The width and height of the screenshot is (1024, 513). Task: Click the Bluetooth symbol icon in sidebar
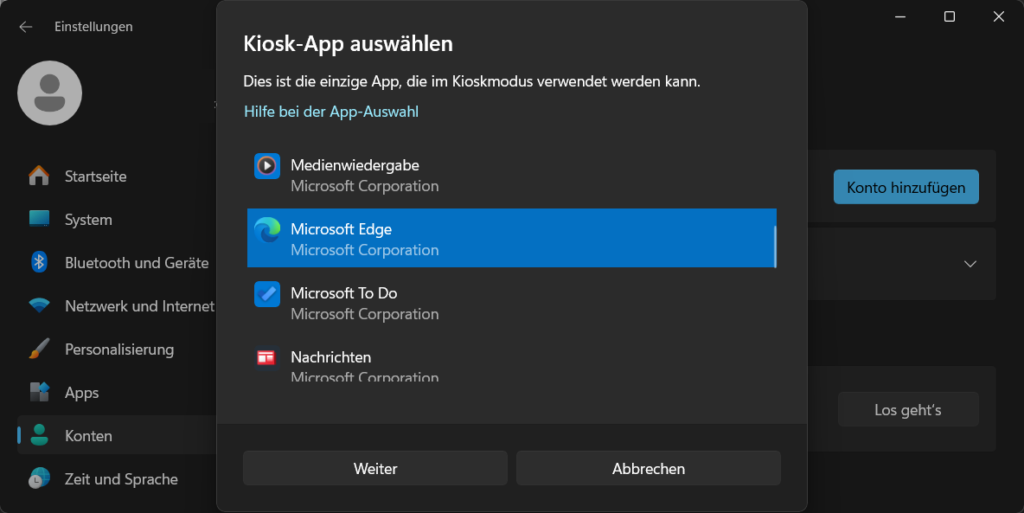(x=39, y=262)
